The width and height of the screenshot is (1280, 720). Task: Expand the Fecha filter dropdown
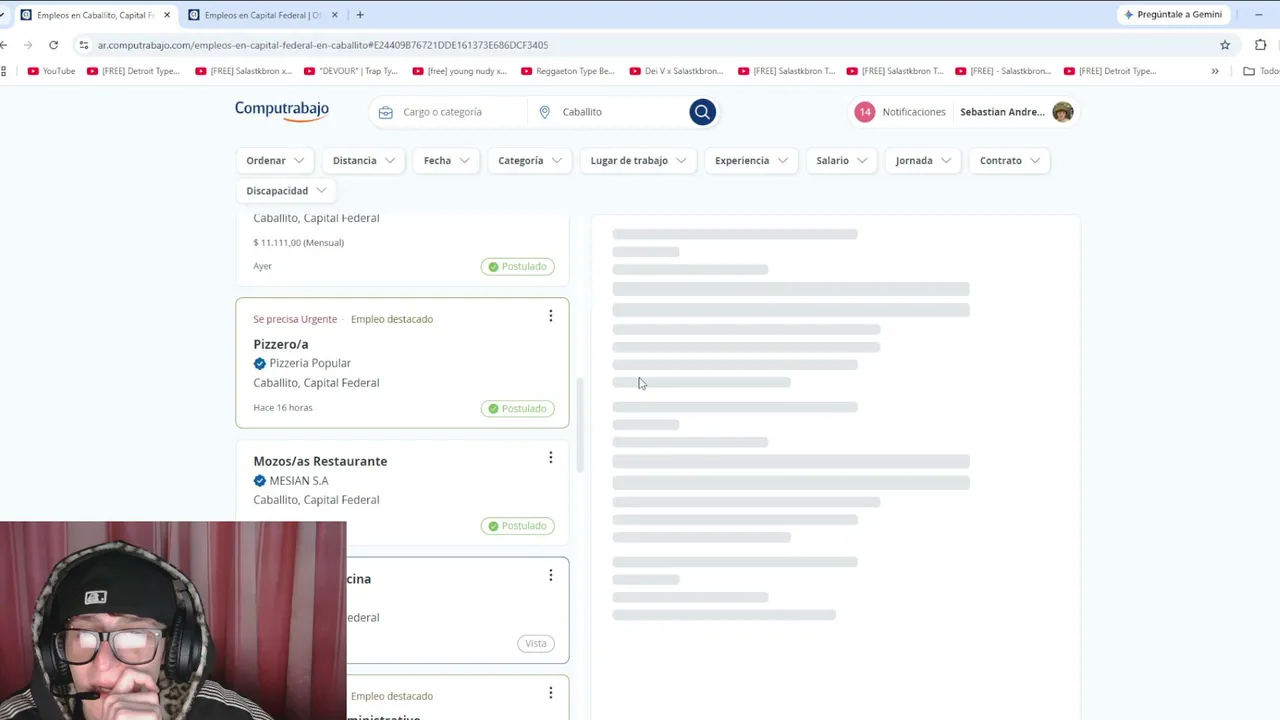click(x=446, y=160)
